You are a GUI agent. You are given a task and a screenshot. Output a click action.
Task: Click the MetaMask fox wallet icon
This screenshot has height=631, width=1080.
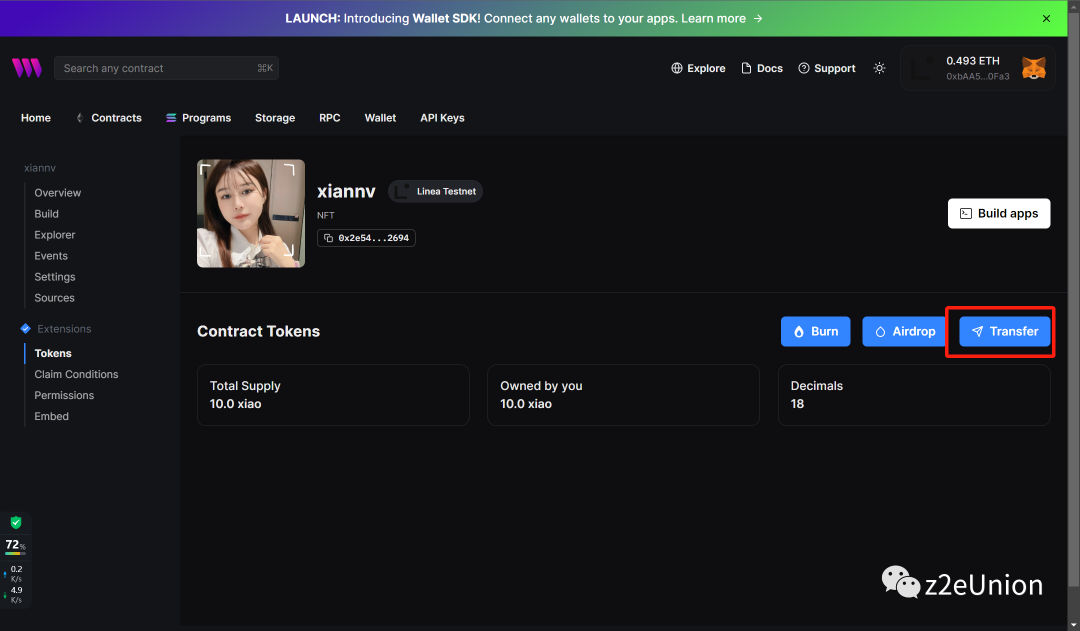pyautogui.click(x=1033, y=68)
